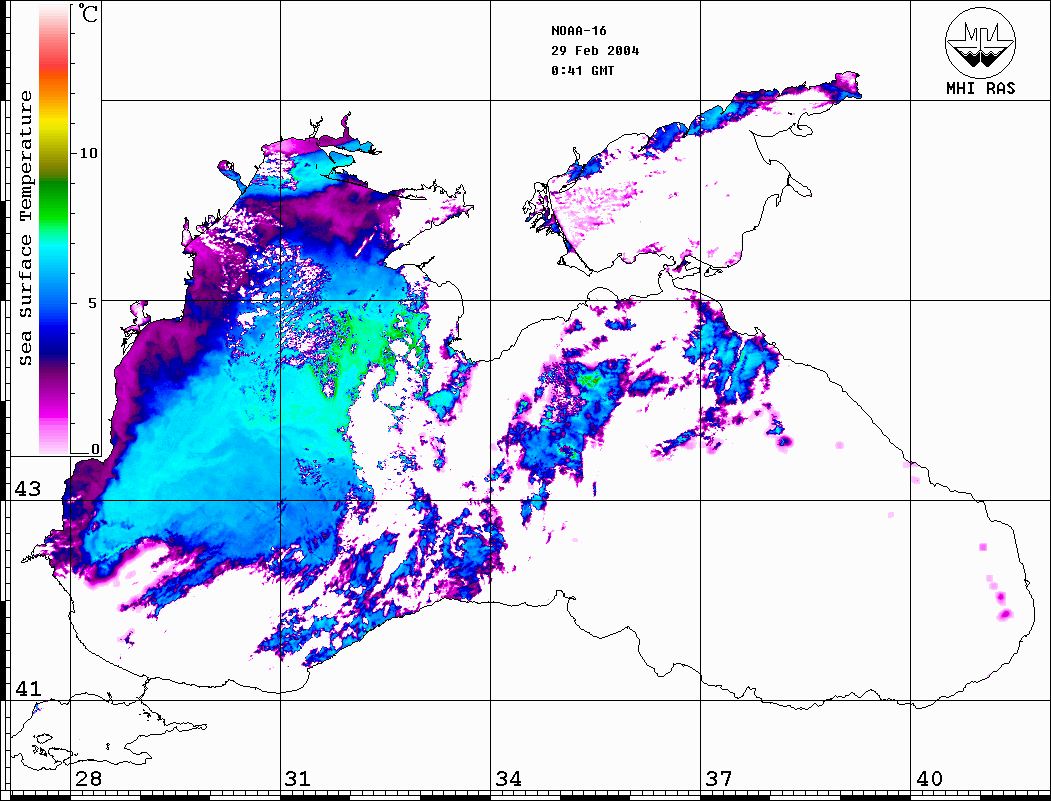The height and width of the screenshot is (801, 1051).
Task: Select the 'NOAA-16' satellite label
Action: click(x=578, y=31)
